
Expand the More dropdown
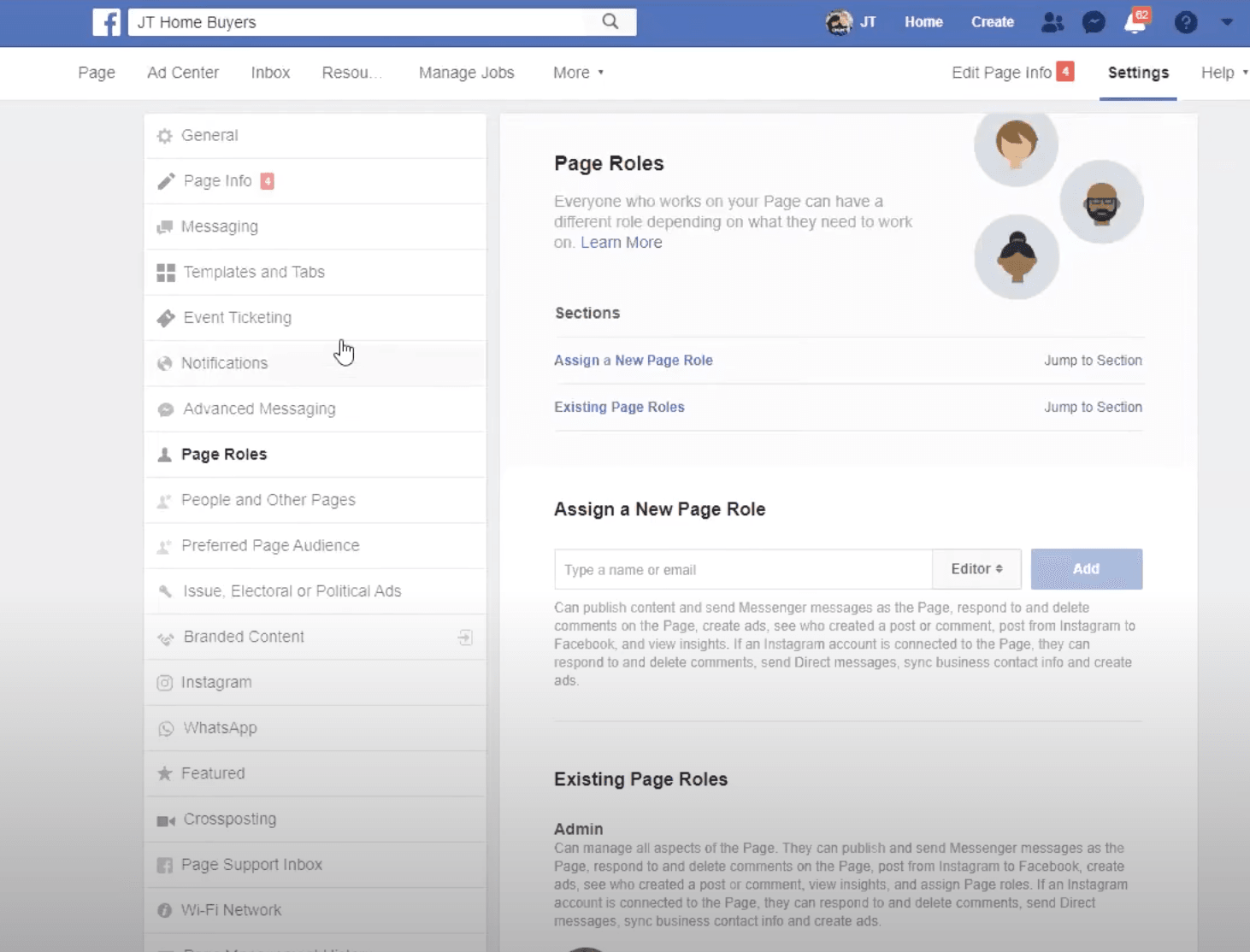tap(578, 73)
